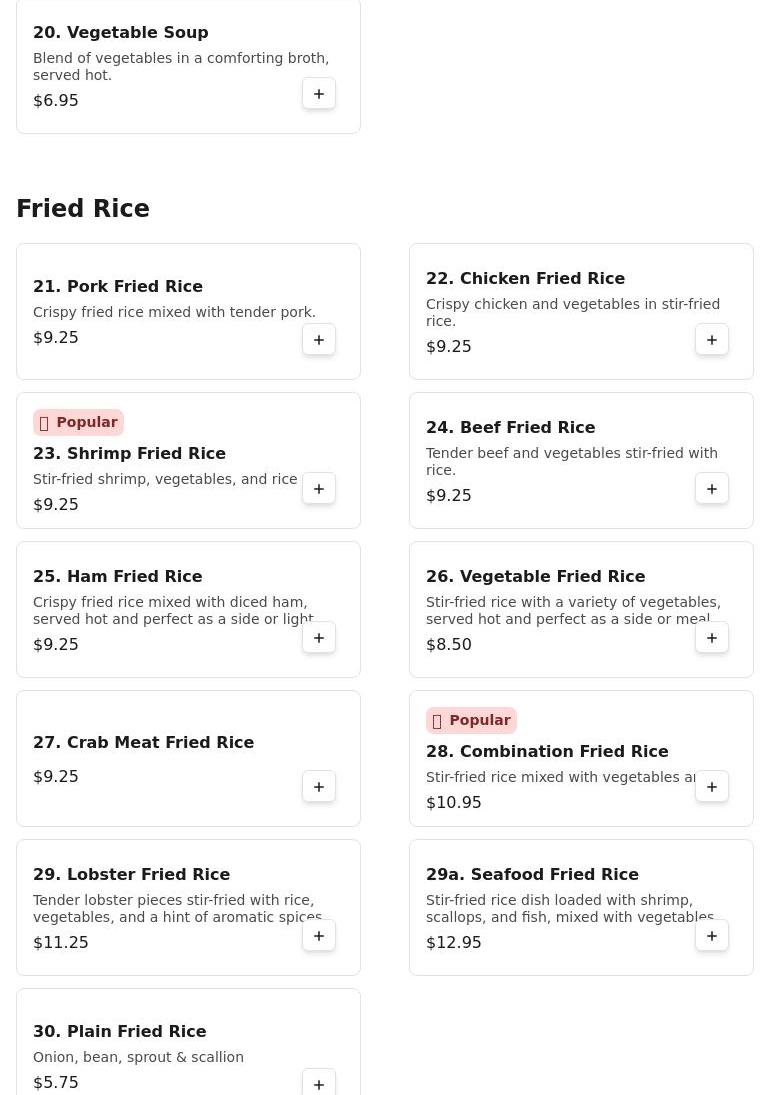Add Pork Fried Rice with plus button

tap(318, 339)
